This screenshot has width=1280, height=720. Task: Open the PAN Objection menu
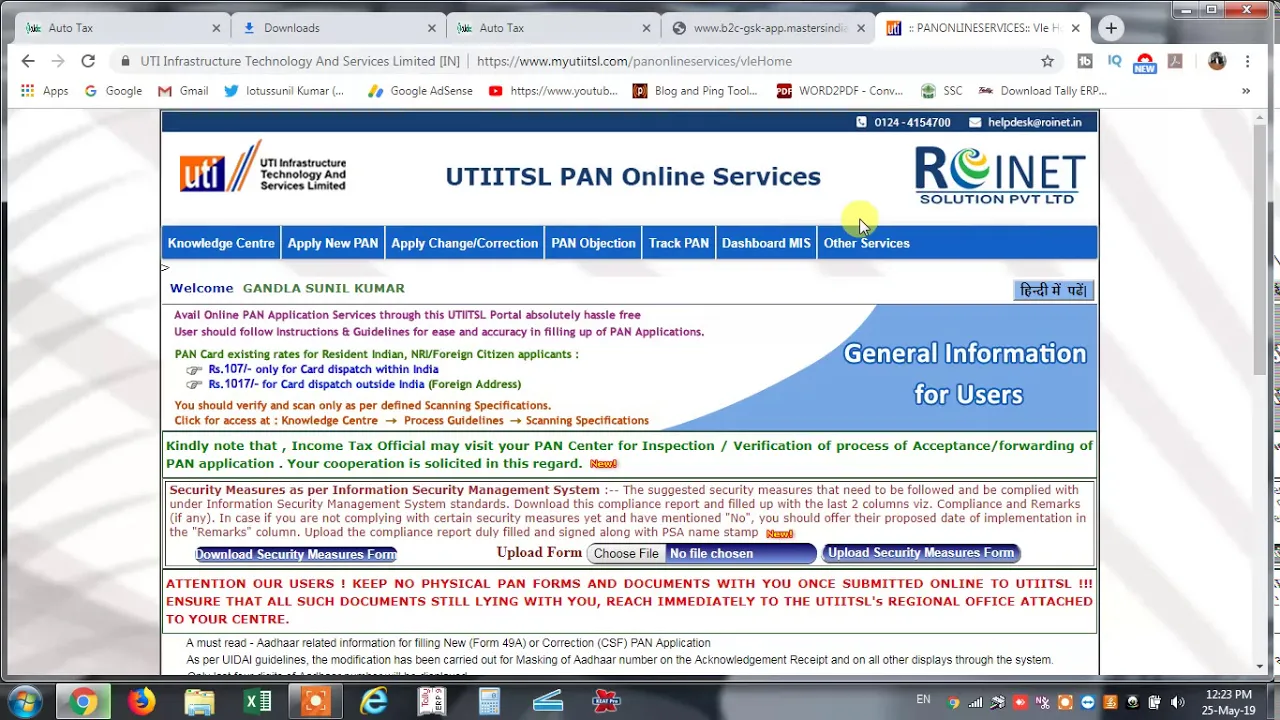click(593, 243)
